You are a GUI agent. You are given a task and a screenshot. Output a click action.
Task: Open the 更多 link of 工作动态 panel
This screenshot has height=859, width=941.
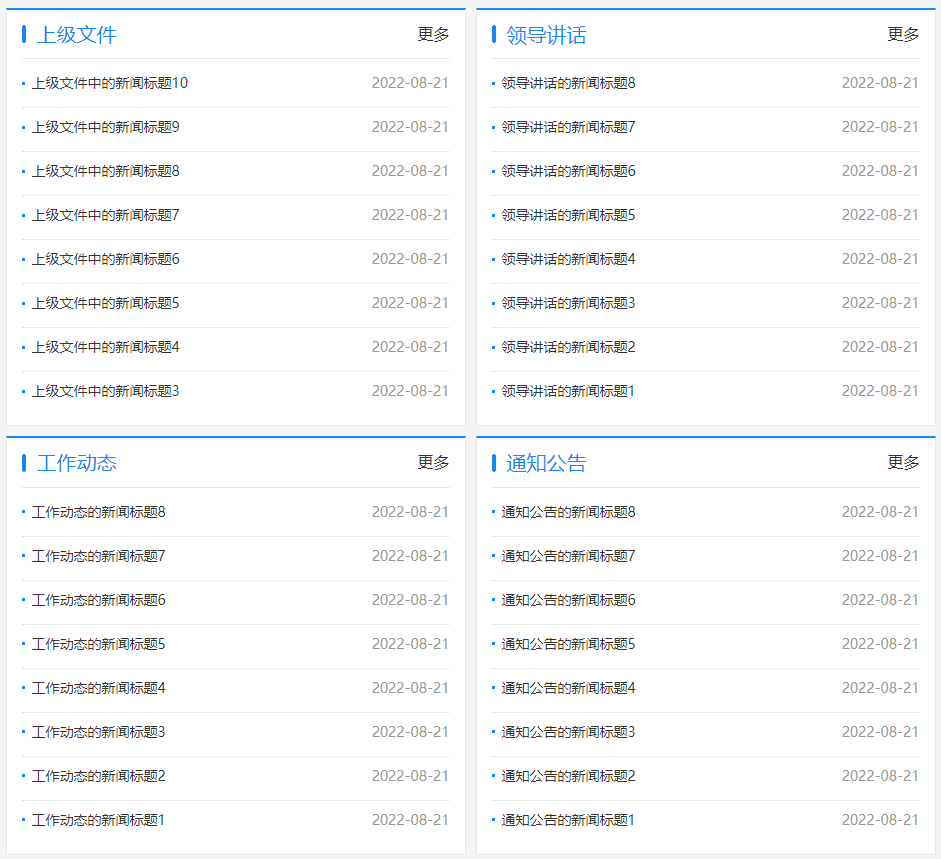[432, 462]
